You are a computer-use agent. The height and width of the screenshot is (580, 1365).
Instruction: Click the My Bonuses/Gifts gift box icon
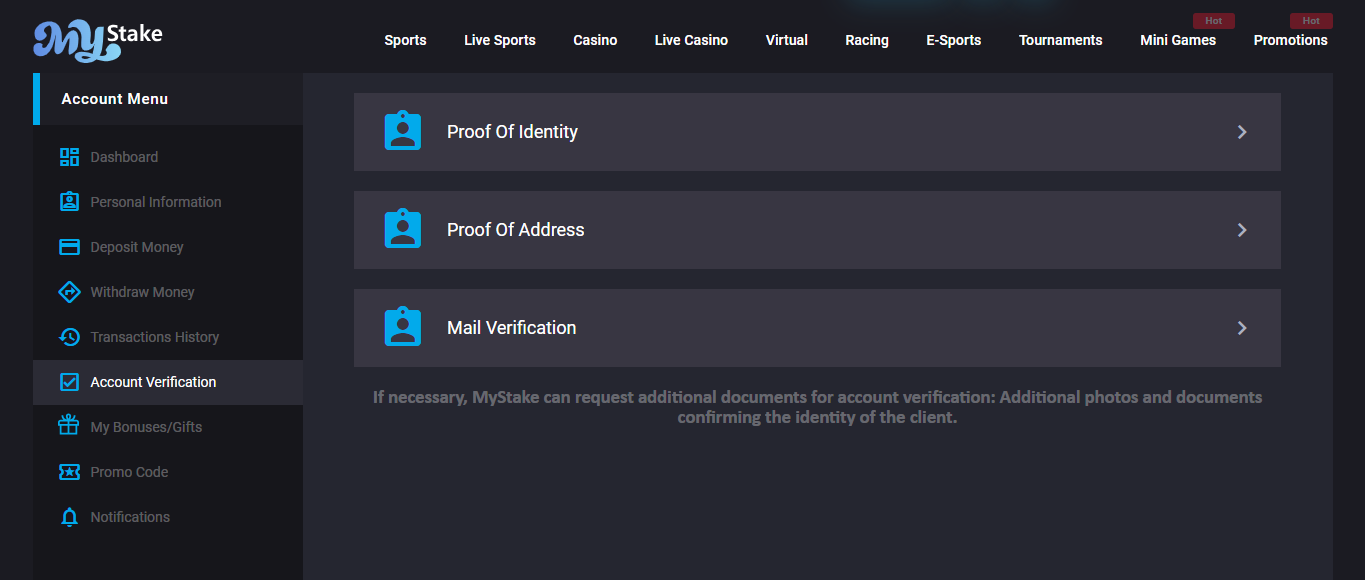pos(69,427)
